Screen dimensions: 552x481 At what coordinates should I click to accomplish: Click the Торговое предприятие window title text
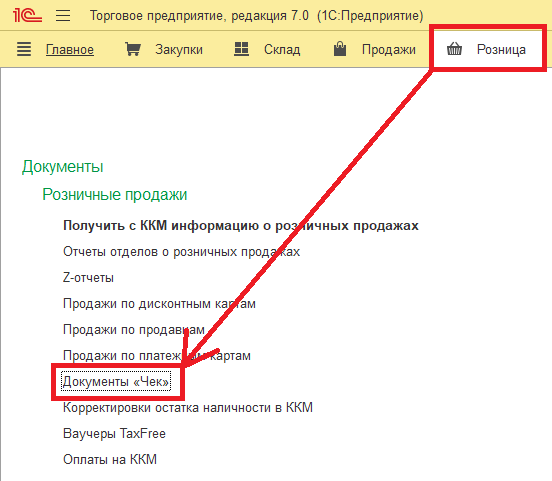(257, 16)
